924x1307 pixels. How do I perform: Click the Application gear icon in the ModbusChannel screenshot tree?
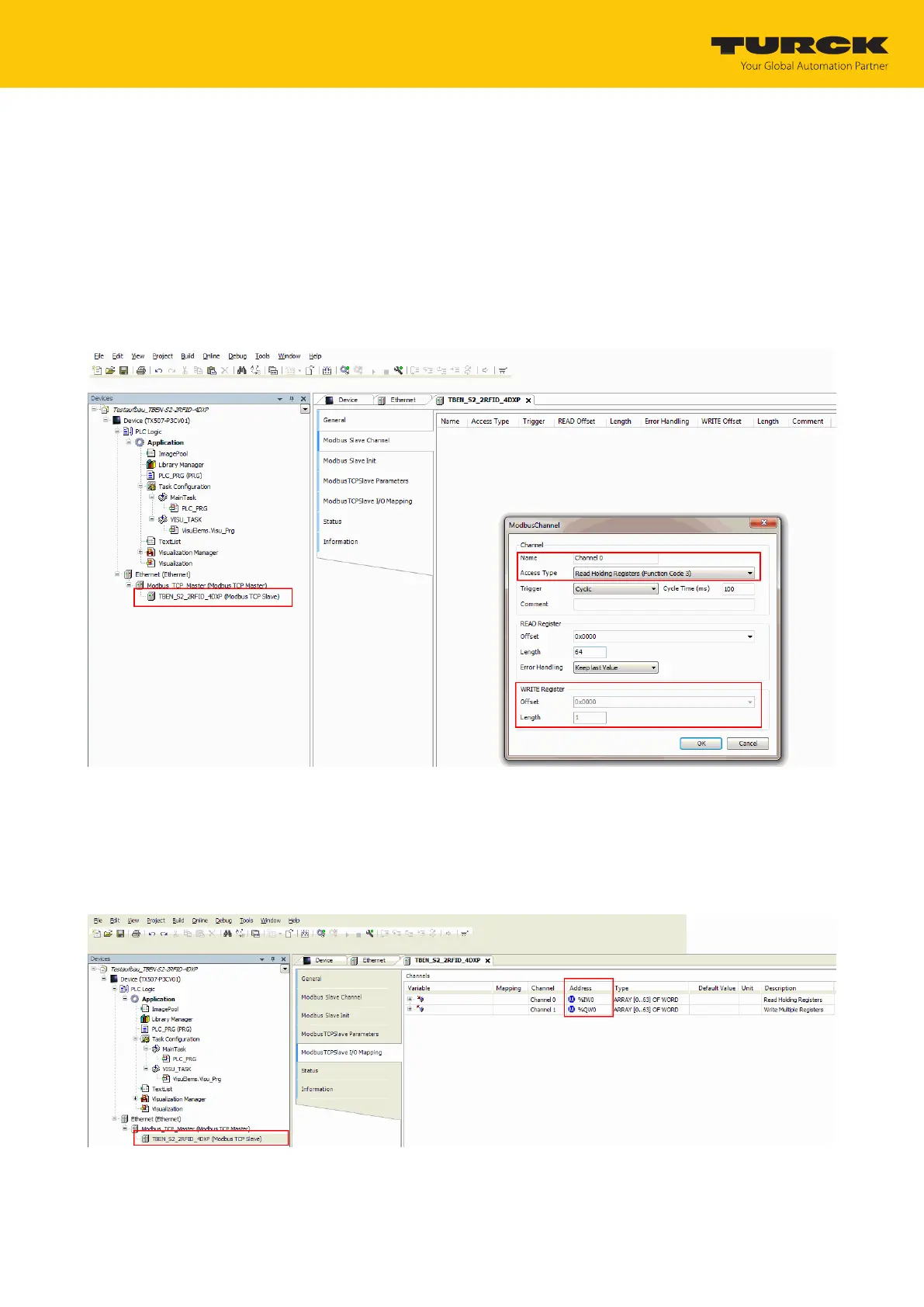[x=140, y=442]
